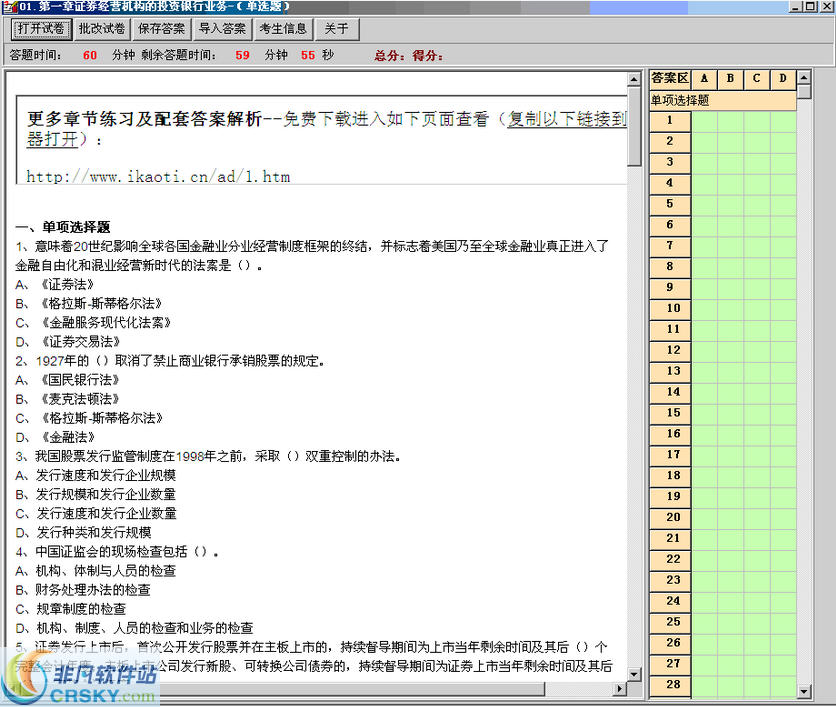Minimize the exam window

pyautogui.click(x=796, y=7)
